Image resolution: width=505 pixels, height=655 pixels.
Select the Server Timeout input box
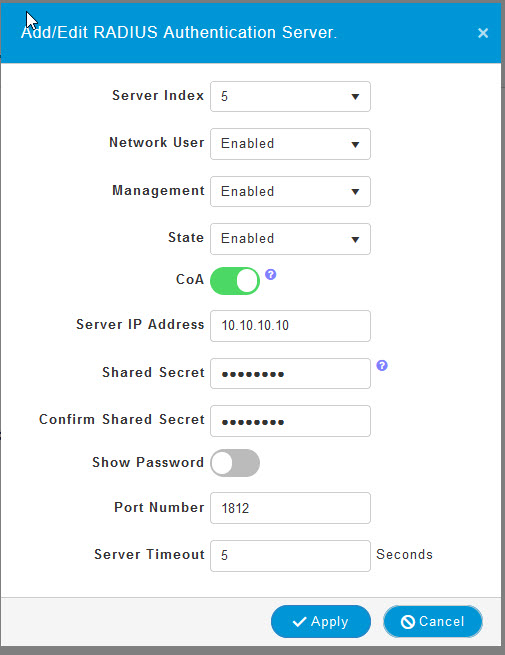point(290,556)
